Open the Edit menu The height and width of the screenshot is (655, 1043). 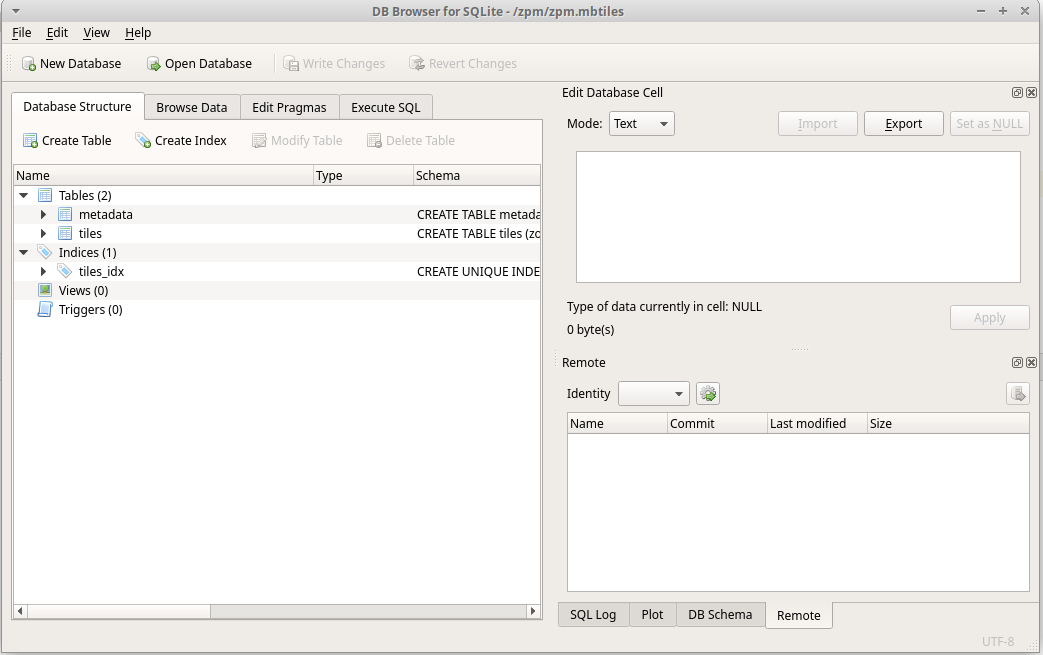(57, 33)
